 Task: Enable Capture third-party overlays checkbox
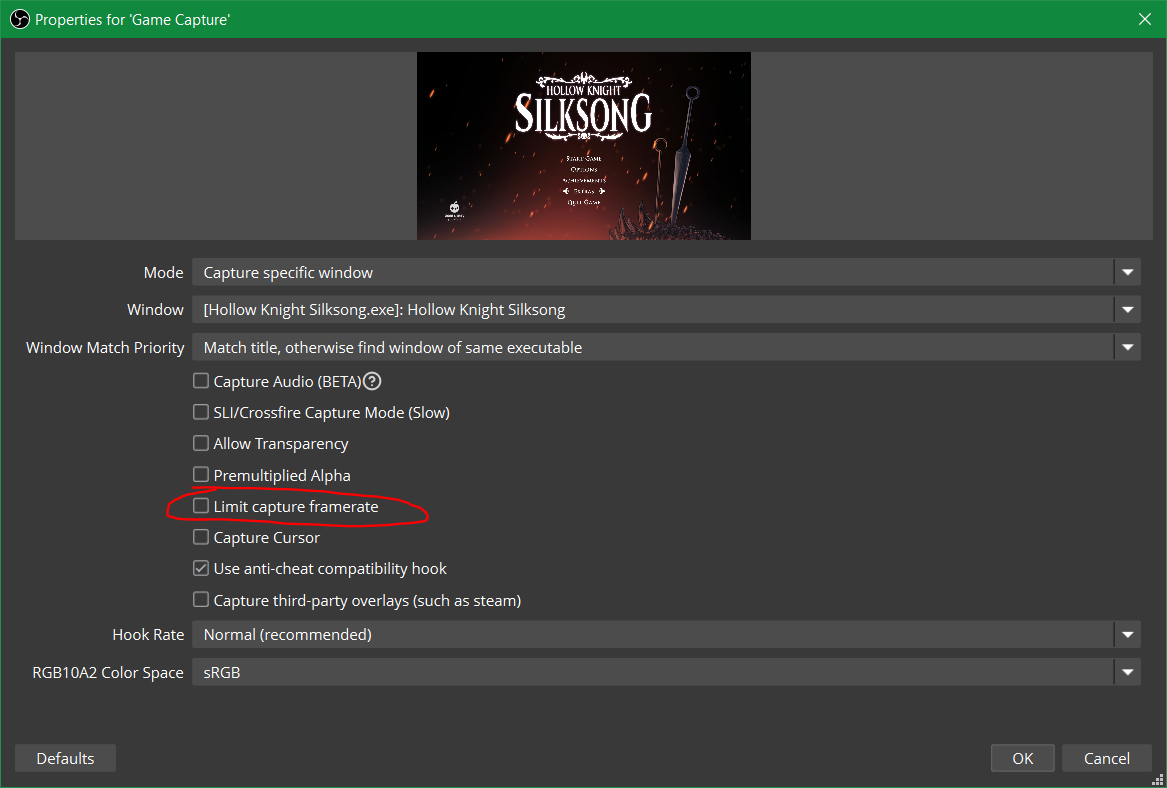click(201, 600)
